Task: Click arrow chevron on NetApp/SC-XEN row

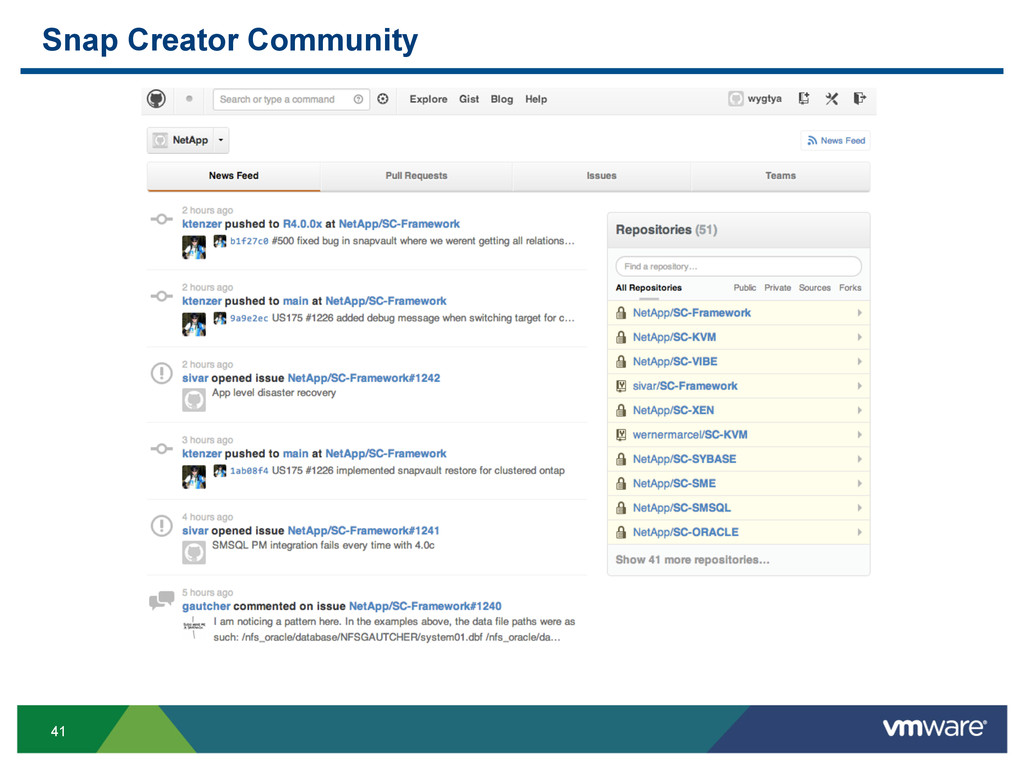Action: [859, 410]
